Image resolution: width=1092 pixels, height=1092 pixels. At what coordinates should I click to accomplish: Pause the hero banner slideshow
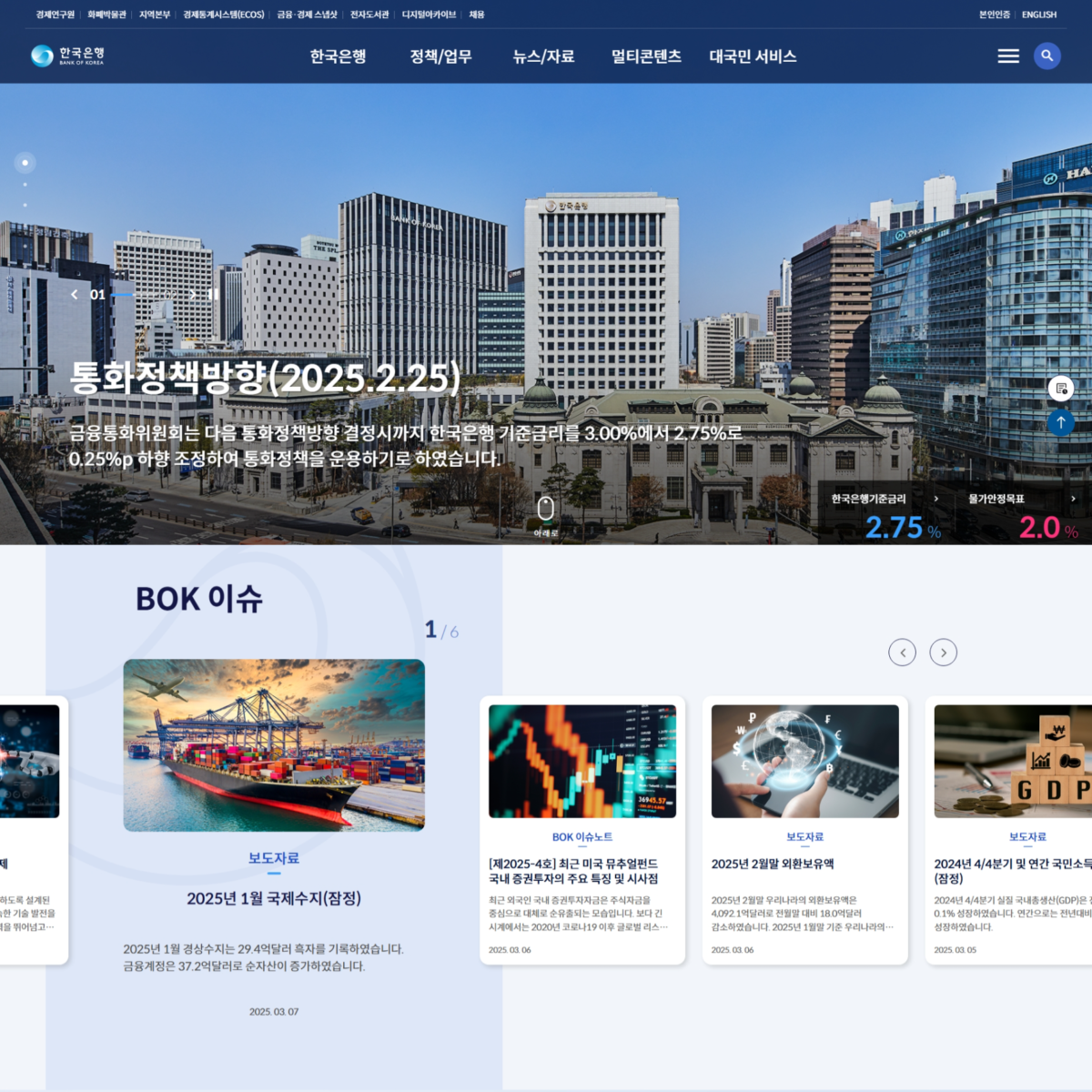(x=213, y=295)
